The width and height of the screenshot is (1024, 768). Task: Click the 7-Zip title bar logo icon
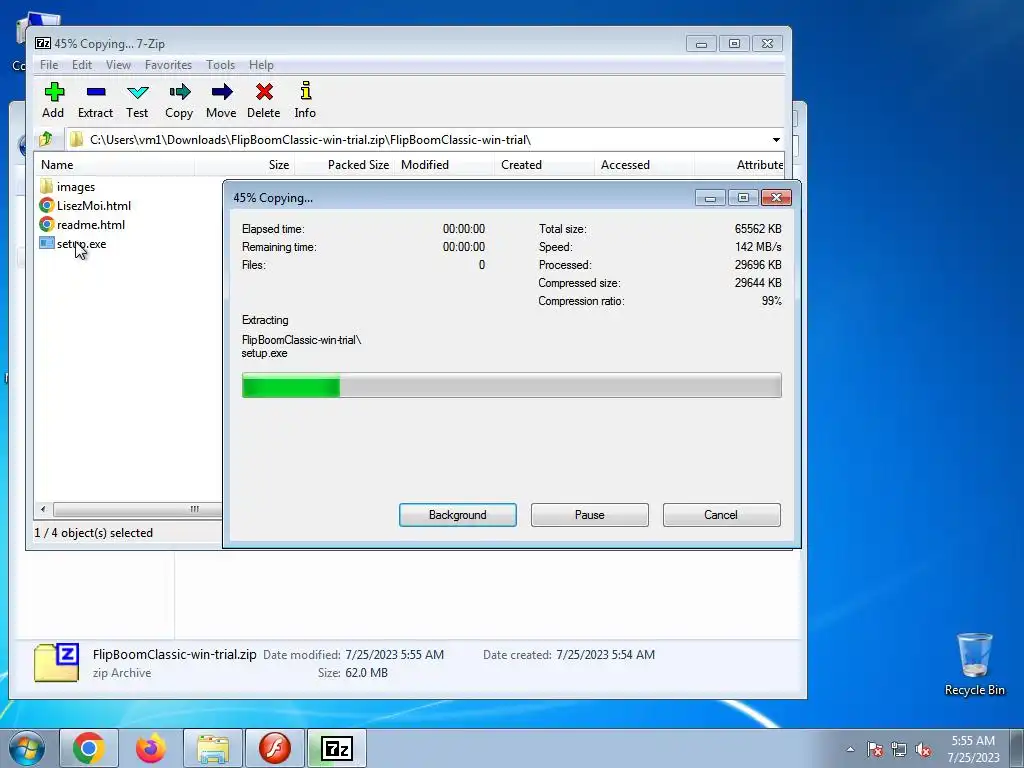point(43,43)
